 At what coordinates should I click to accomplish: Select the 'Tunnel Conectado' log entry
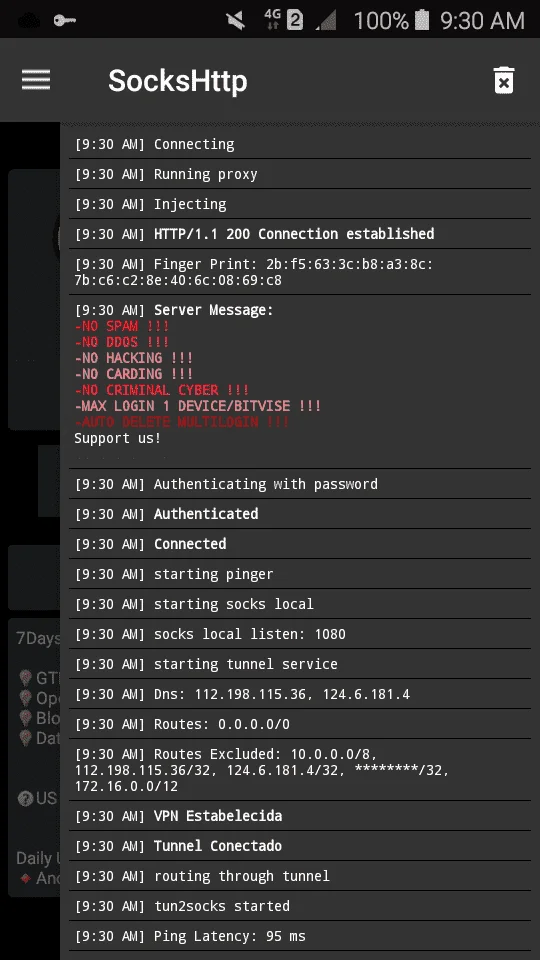[x=299, y=846]
